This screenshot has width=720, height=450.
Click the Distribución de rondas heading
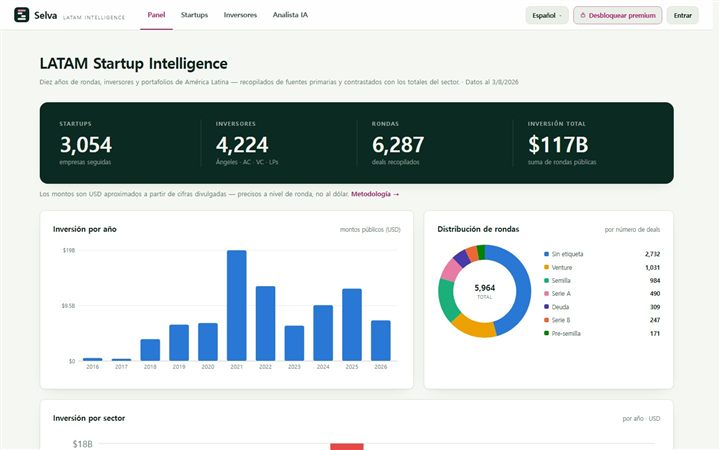point(478,229)
